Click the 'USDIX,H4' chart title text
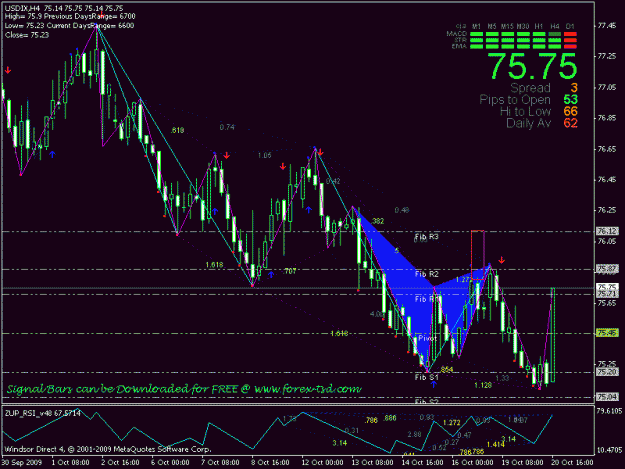The image size is (625, 469). pyautogui.click(x=22, y=8)
